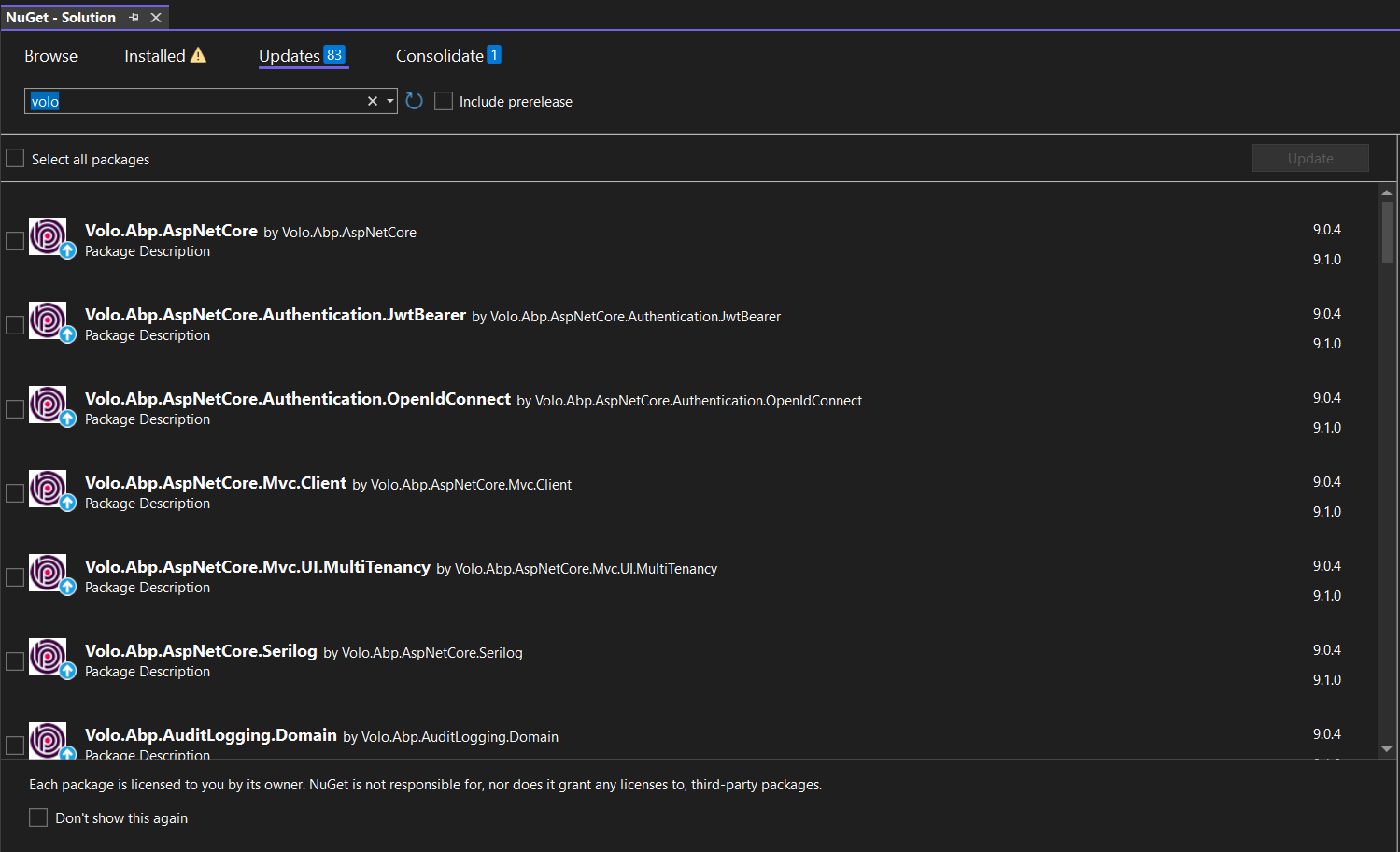Open the Consolidate tab

440,56
